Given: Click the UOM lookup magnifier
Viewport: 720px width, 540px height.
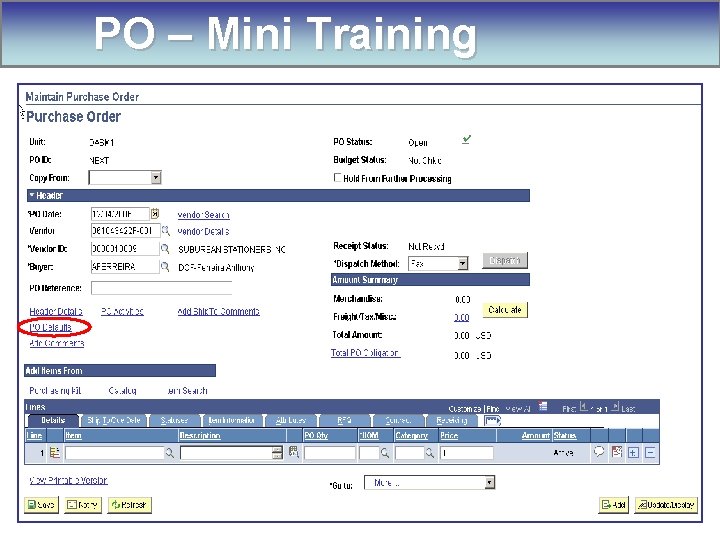Looking at the screenshot, I should (x=385, y=453).
